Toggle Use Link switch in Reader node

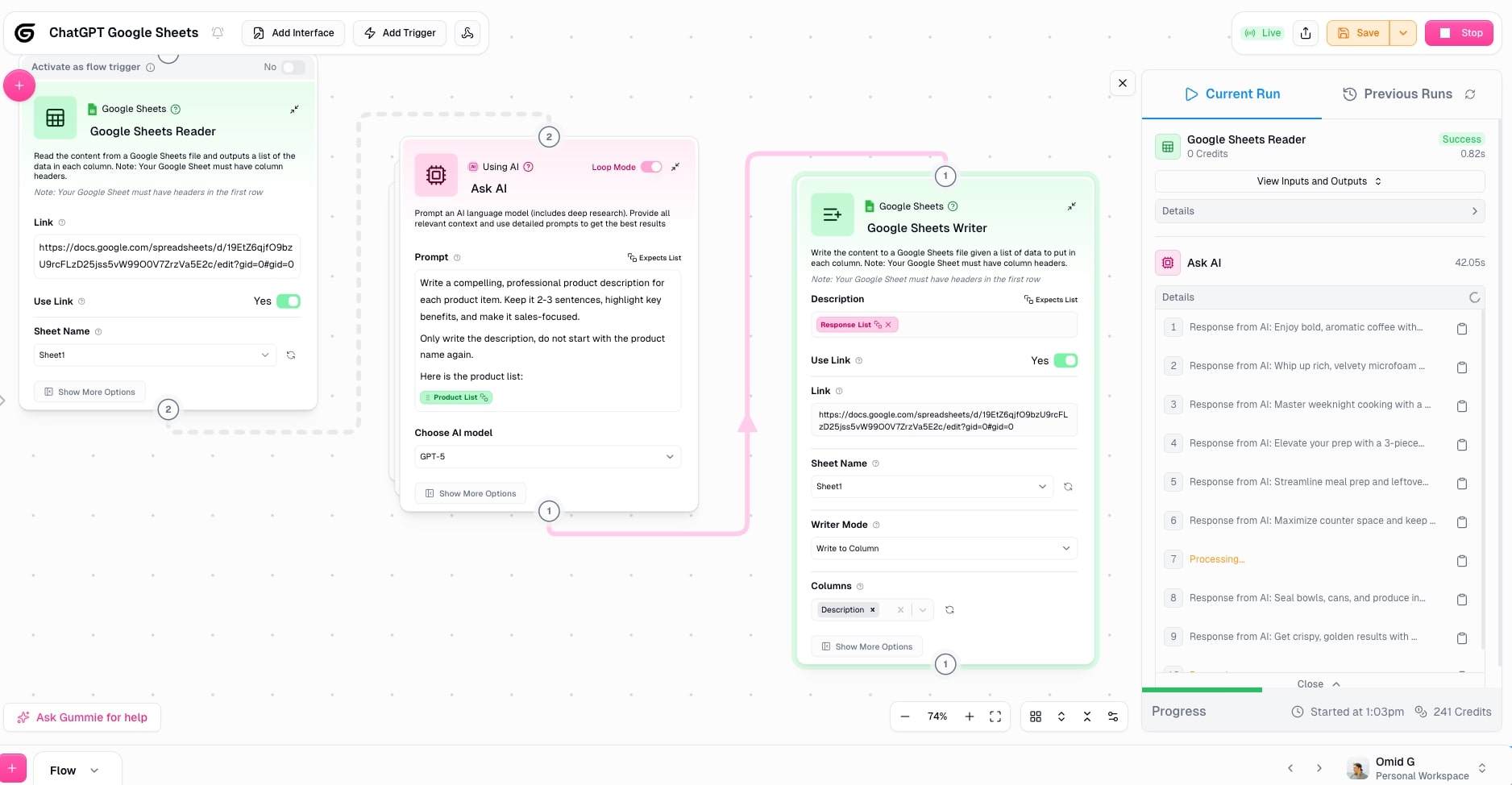point(289,301)
